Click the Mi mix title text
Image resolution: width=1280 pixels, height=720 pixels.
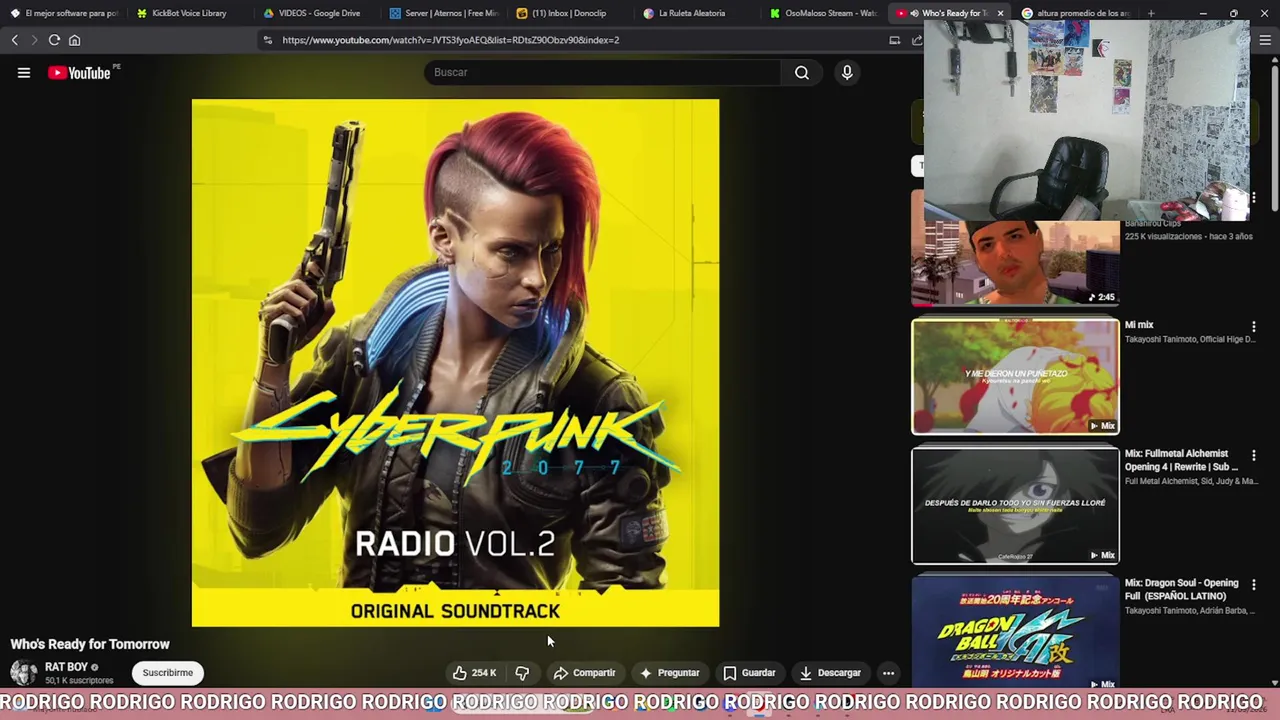(1139, 325)
